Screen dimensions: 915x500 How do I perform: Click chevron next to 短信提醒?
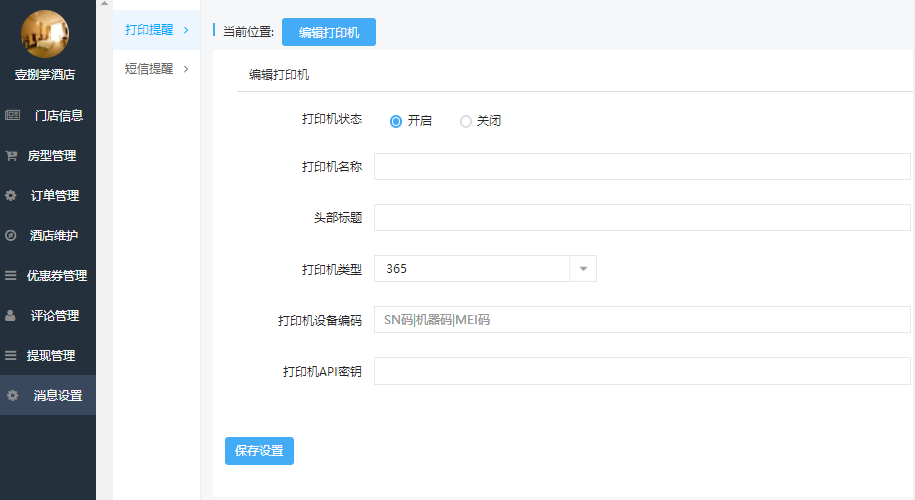click(x=186, y=69)
